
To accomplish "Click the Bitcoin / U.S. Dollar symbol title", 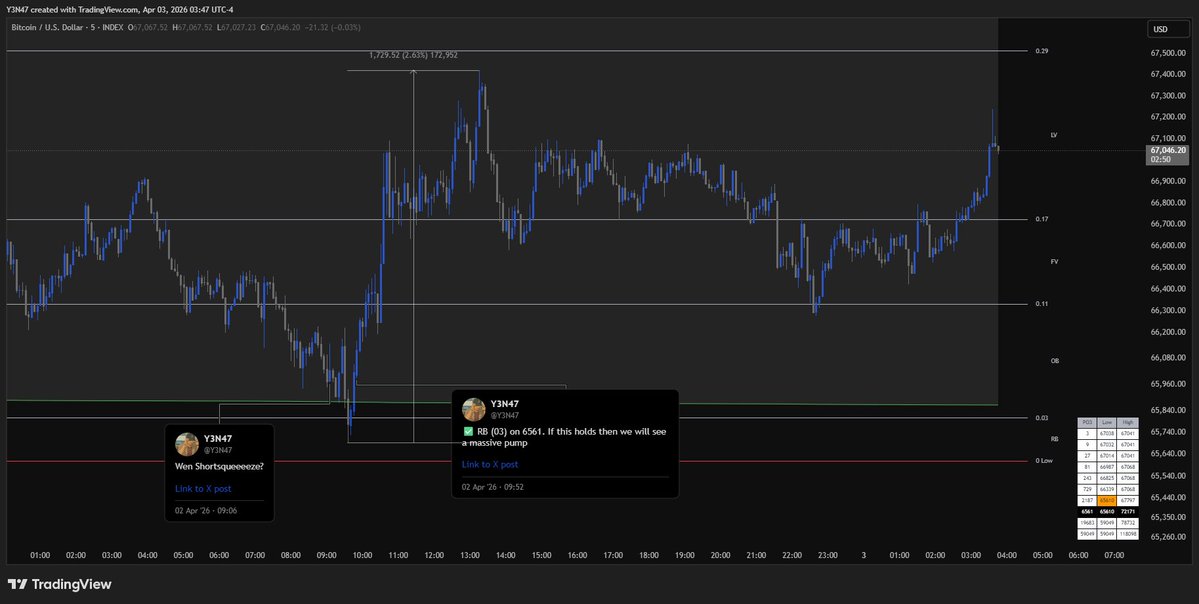I will (x=60, y=26).
